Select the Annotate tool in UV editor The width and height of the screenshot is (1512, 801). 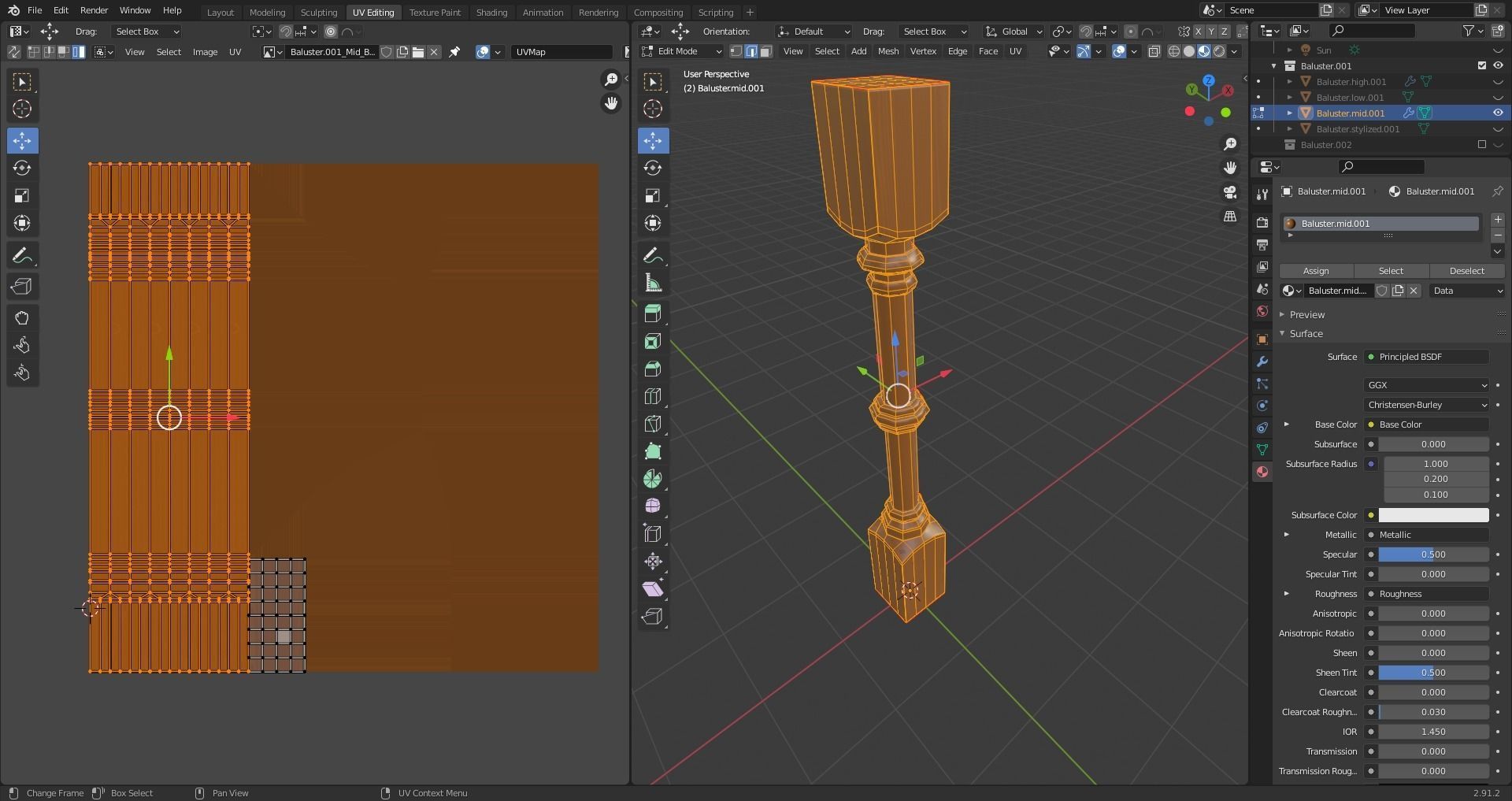(22, 255)
